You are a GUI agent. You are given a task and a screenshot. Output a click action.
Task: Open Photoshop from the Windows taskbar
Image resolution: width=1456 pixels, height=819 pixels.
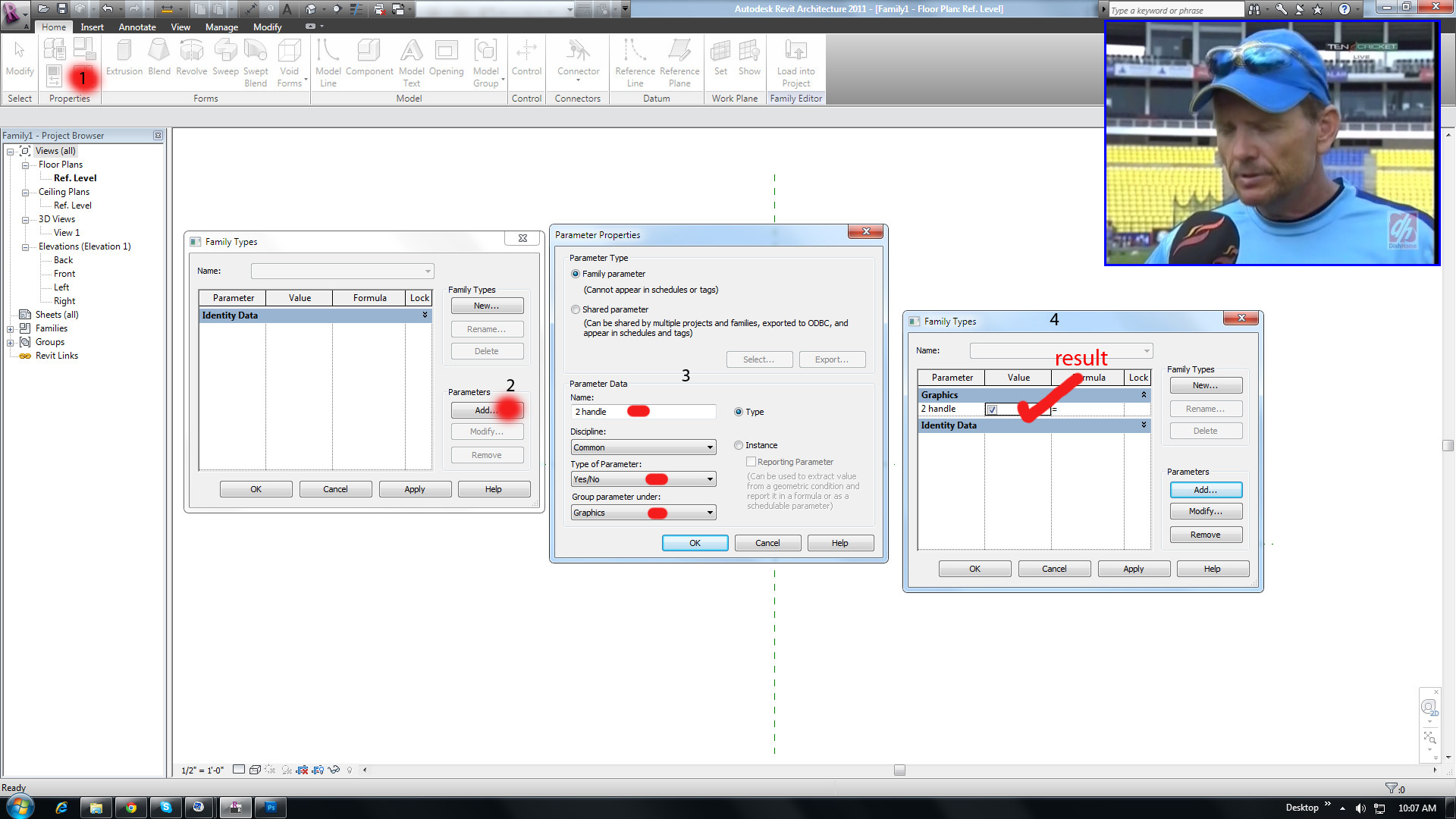[x=271, y=808]
